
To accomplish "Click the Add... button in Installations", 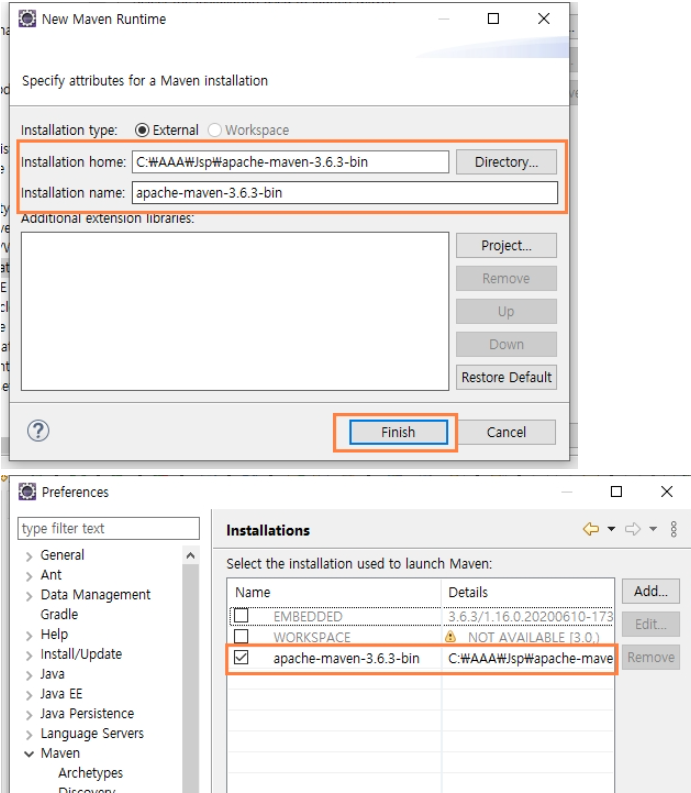I will pos(651,591).
